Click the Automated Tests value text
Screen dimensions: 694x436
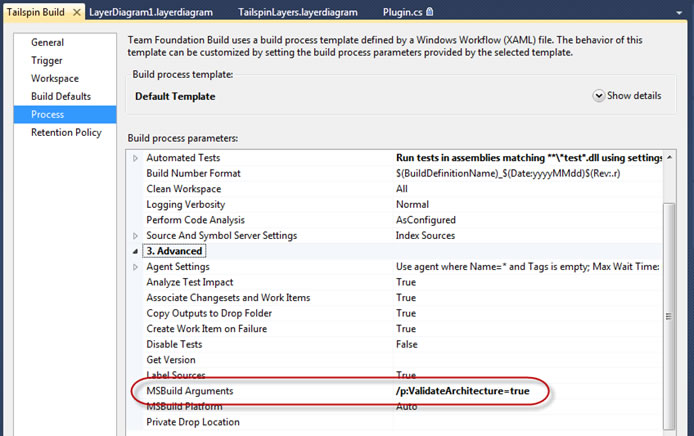click(x=529, y=158)
